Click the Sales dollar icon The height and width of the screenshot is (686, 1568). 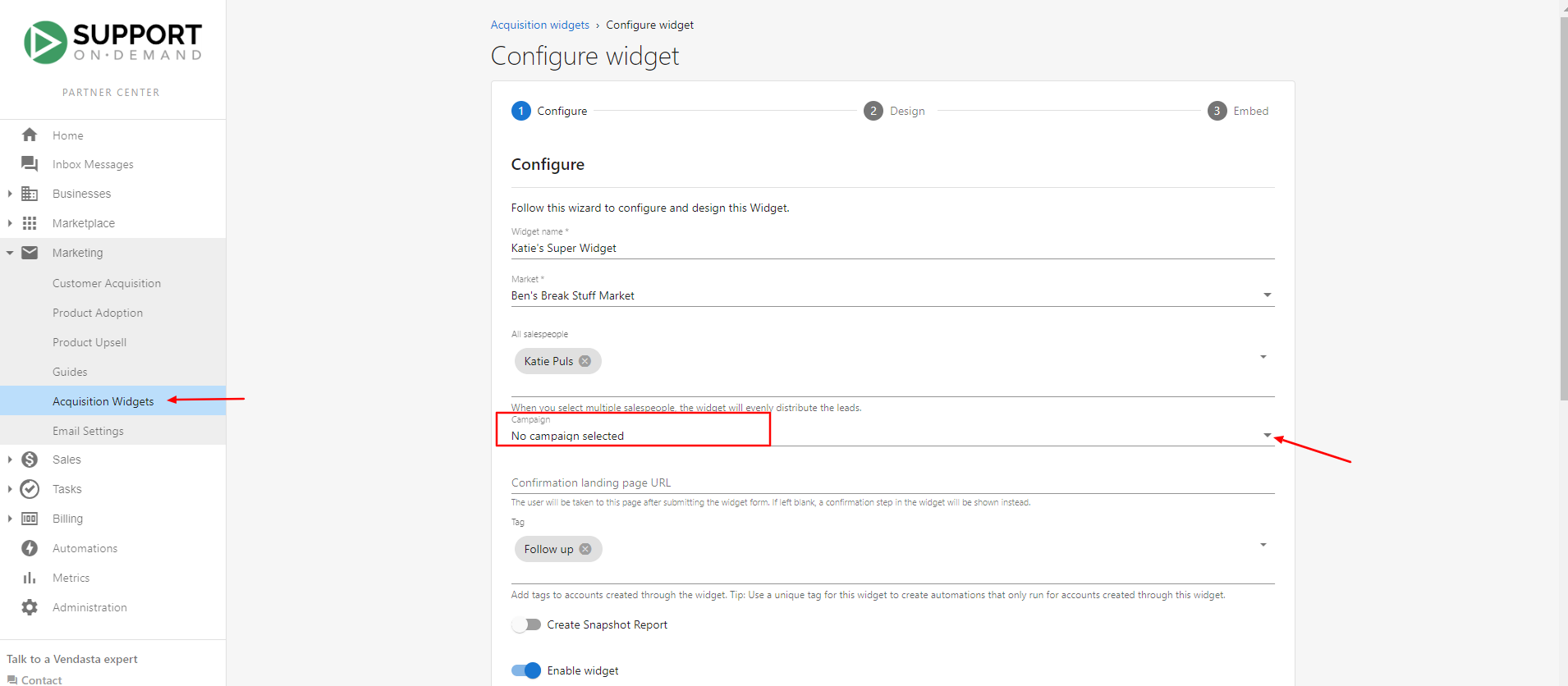pyautogui.click(x=30, y=460)
